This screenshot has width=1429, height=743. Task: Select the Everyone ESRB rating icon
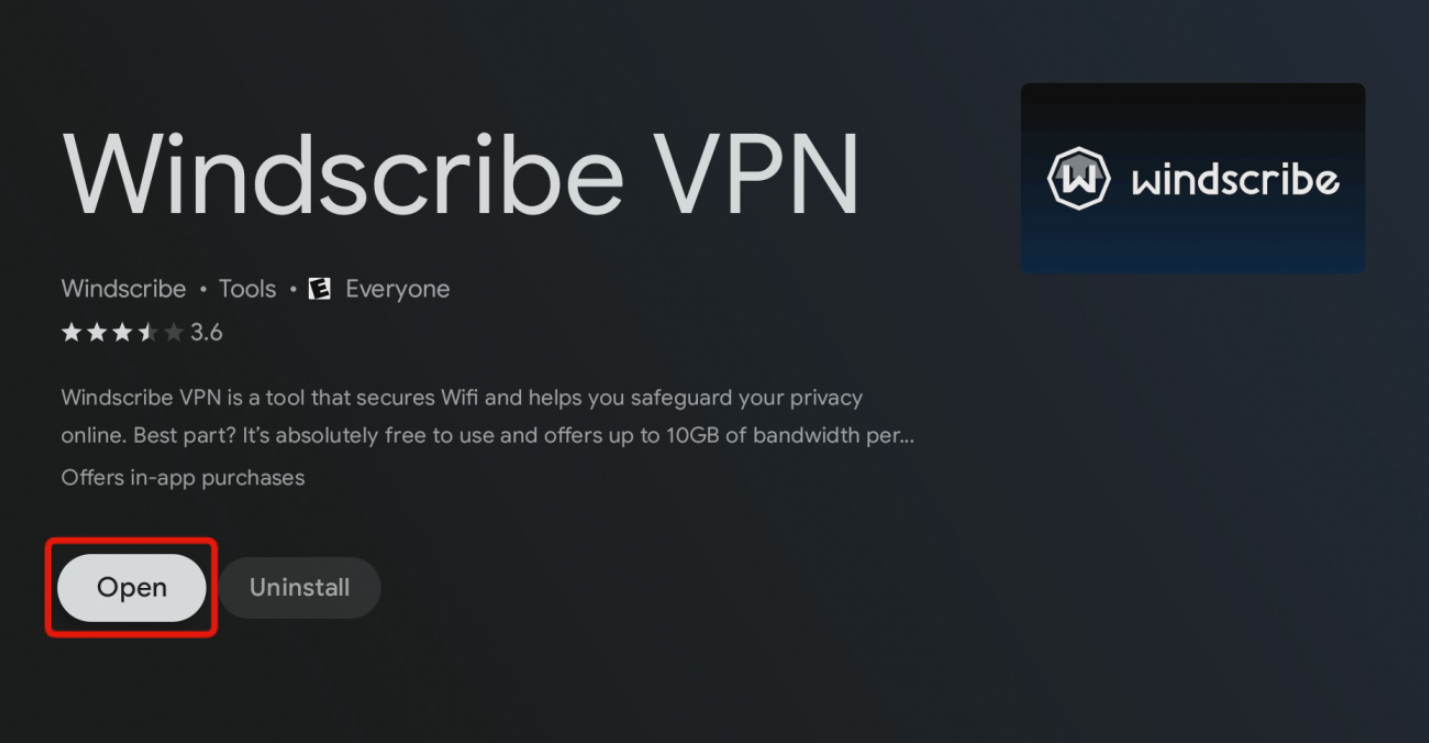pos(319,289)
